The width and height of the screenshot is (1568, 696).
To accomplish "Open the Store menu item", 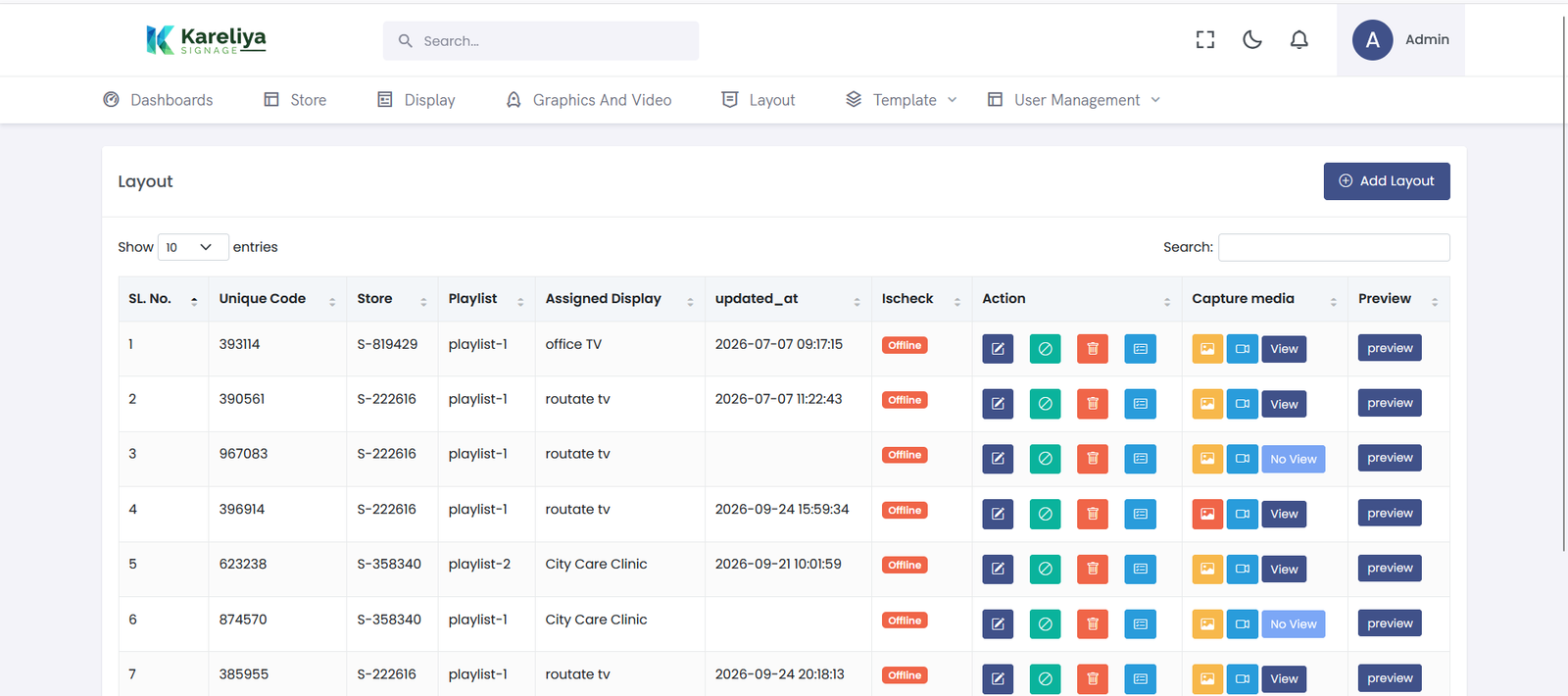I will point(295,100).
